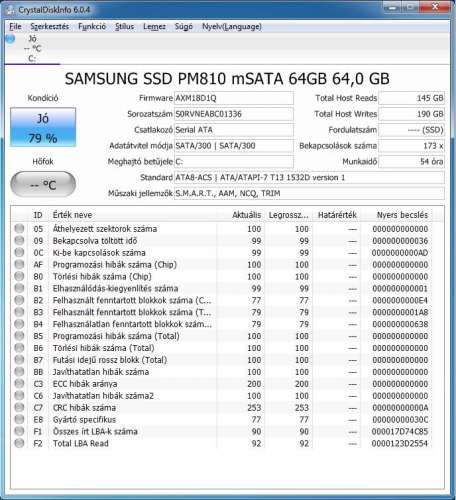
Task: Click the Érték neve column header
Action: point(133,215)
